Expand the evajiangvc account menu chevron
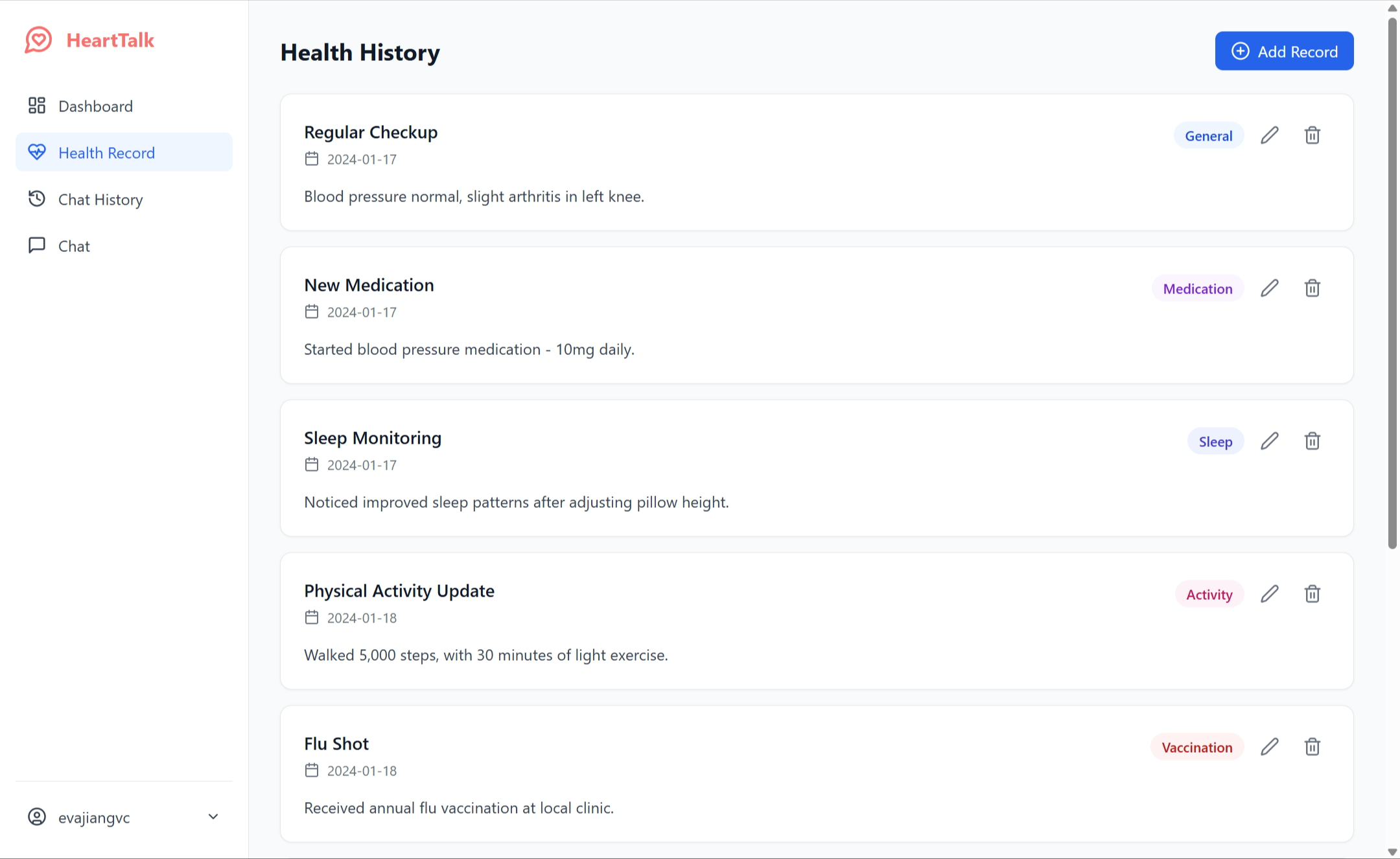Image resolution: width=1400 pixels, height=859 pixels. pyautogui.click(x=213, y=817)
